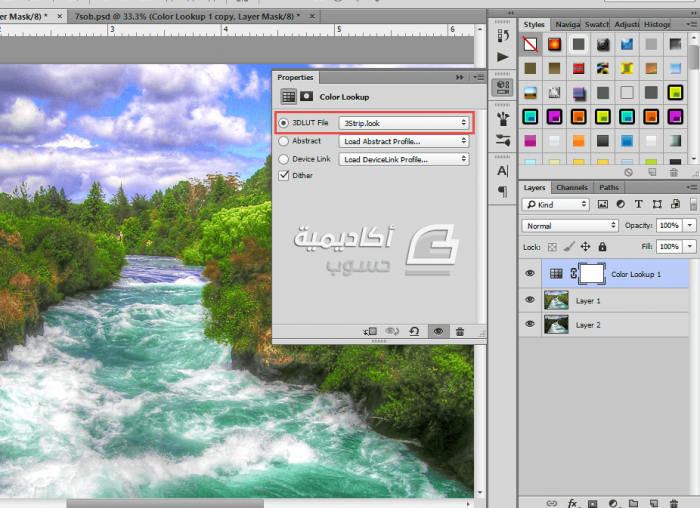Filter layers by adjustment layers icon
The image size is (700, 508).
[x=621, y=204]
